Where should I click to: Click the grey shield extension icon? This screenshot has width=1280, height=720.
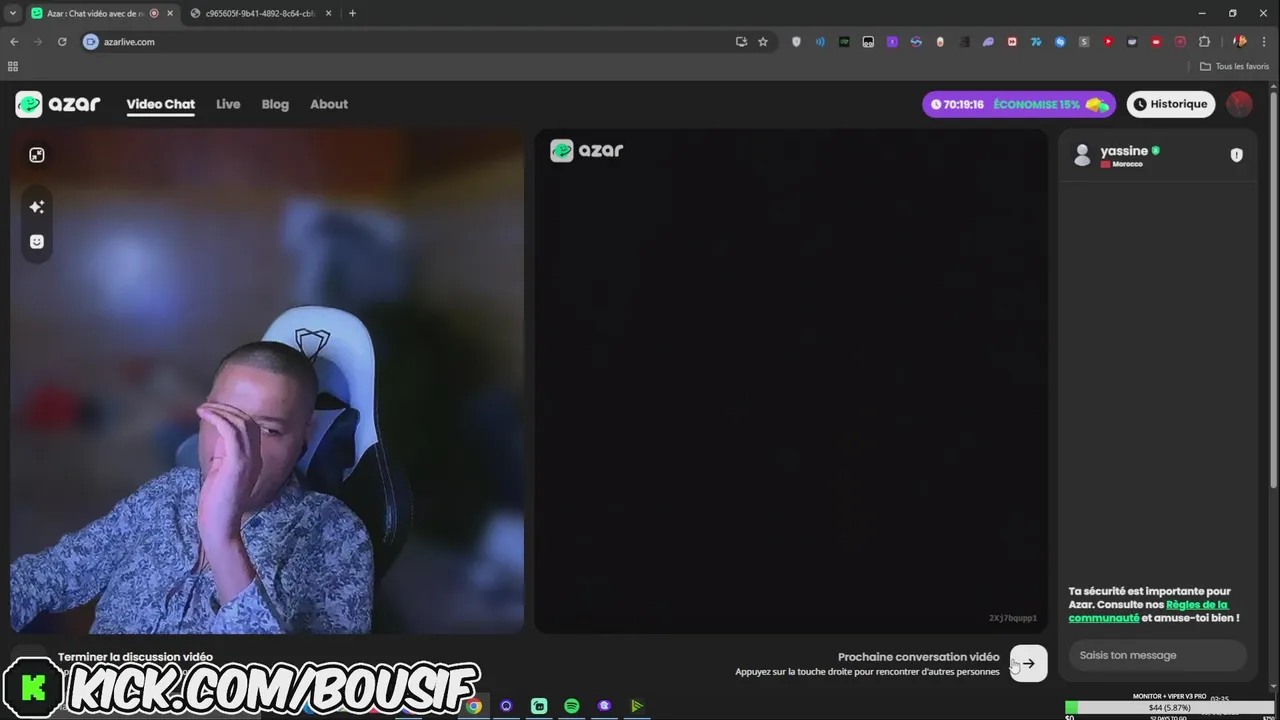coord(796,42)
